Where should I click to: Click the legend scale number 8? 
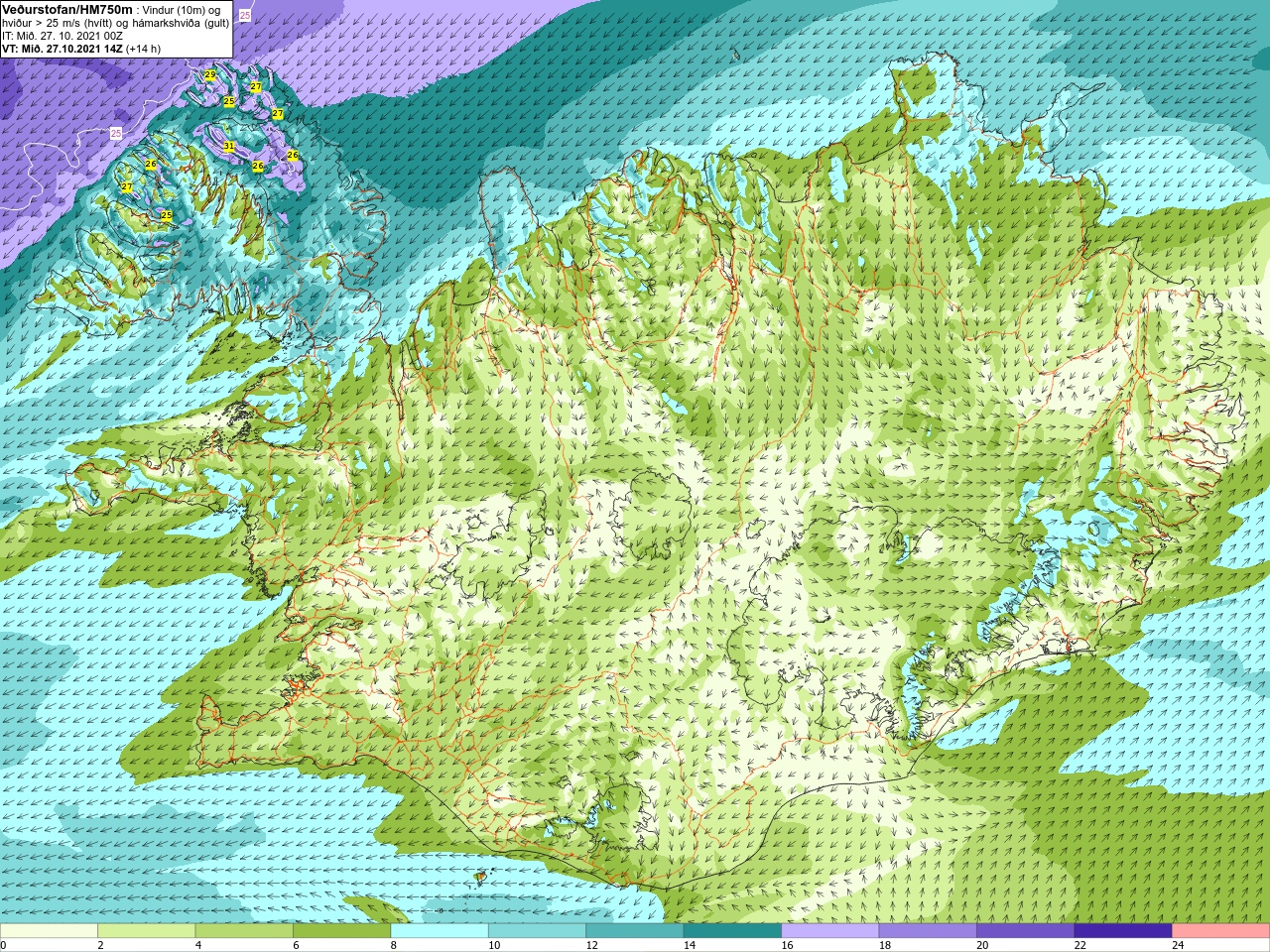point(394,945)
